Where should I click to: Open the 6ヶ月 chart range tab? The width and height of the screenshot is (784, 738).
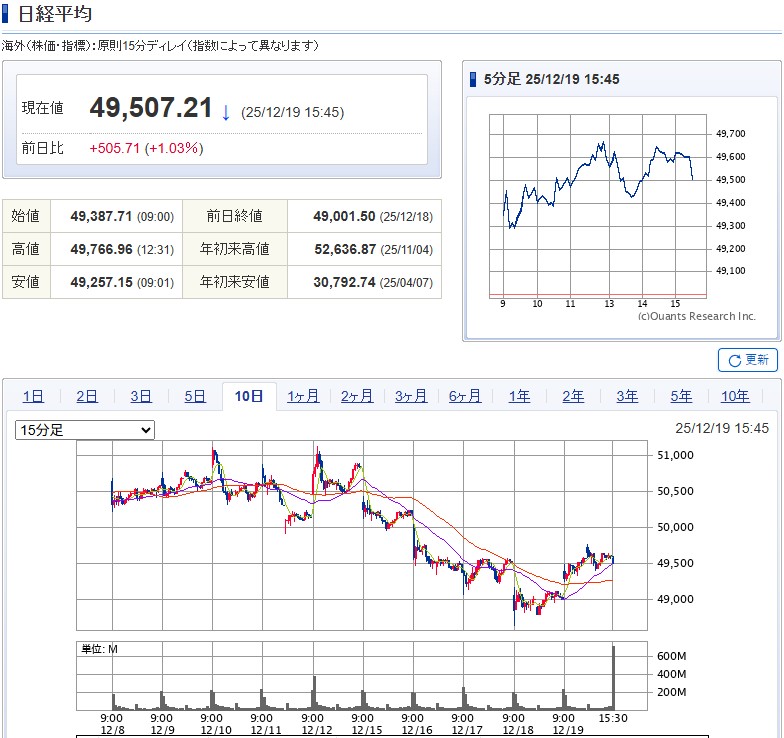pyautogui.click(x=465, y=397)
